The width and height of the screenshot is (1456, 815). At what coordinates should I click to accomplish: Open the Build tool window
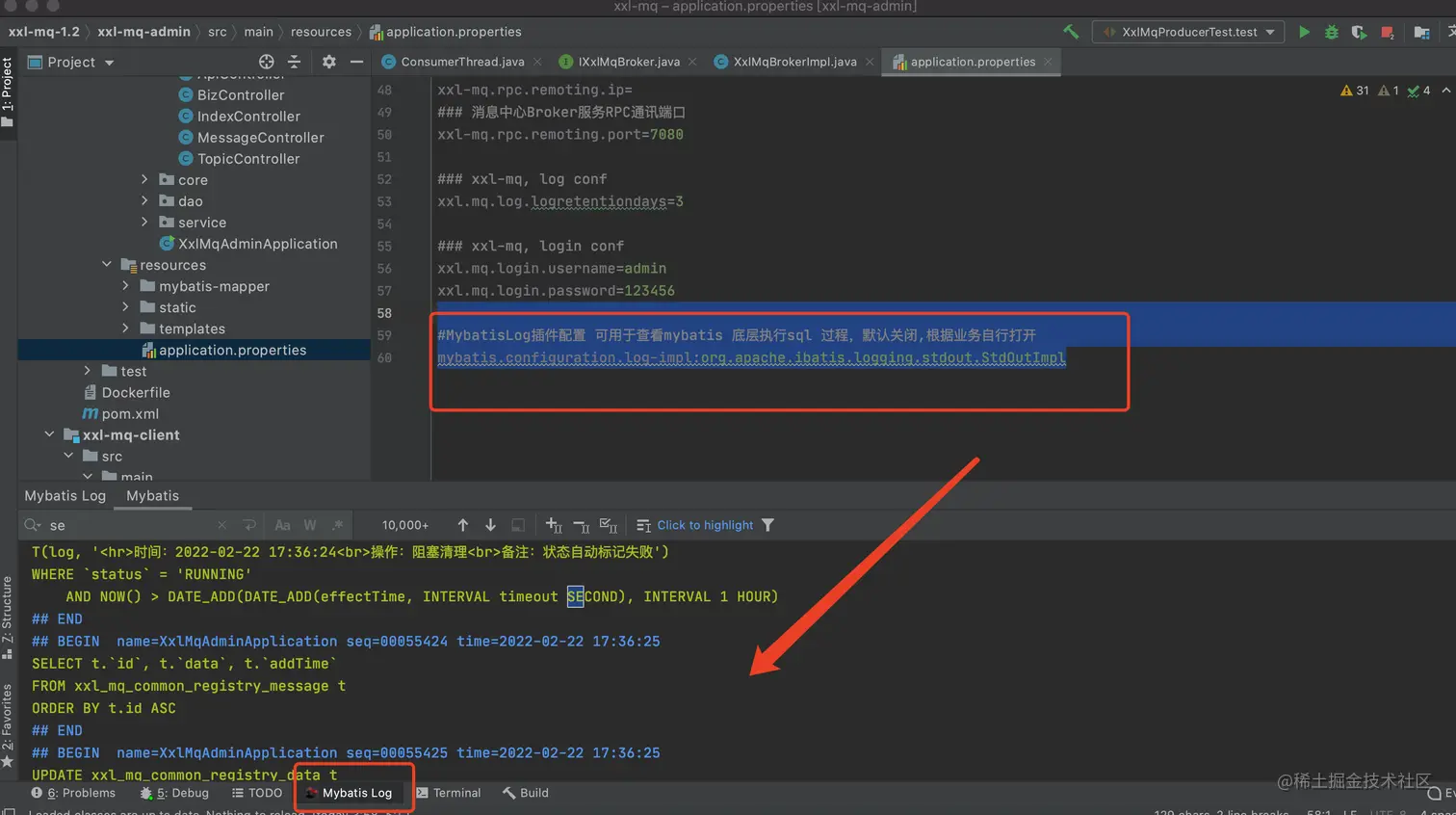coord(526,793)
